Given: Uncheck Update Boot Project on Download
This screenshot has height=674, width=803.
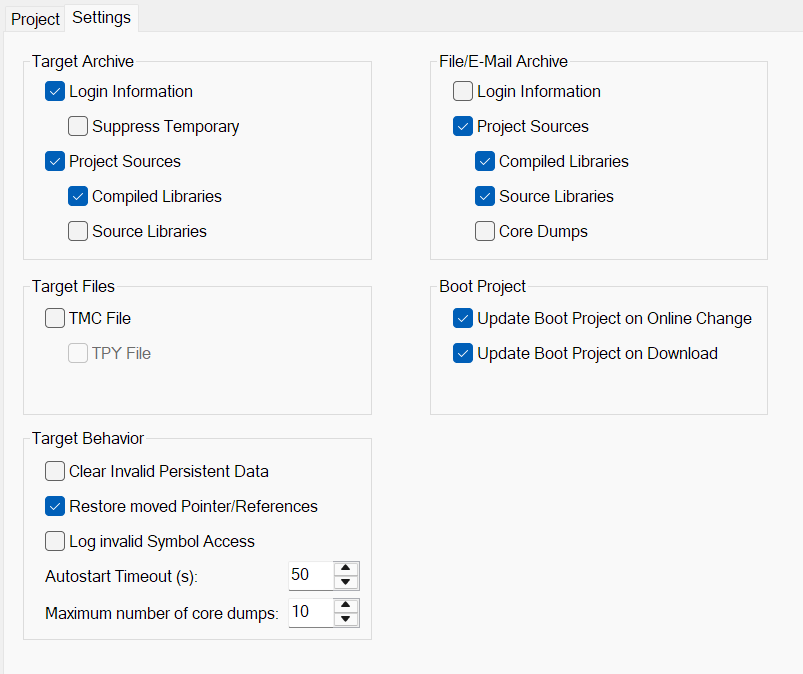Looking at the screenshot, I should click(463, 353).
